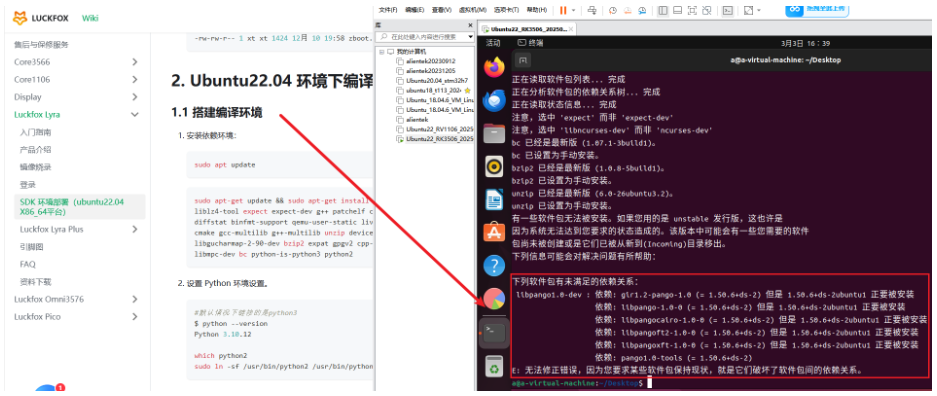Screen dimensions: 937x396
Task: Select ubuntu18_t113 starred VM entry
Action: (434, 90)
